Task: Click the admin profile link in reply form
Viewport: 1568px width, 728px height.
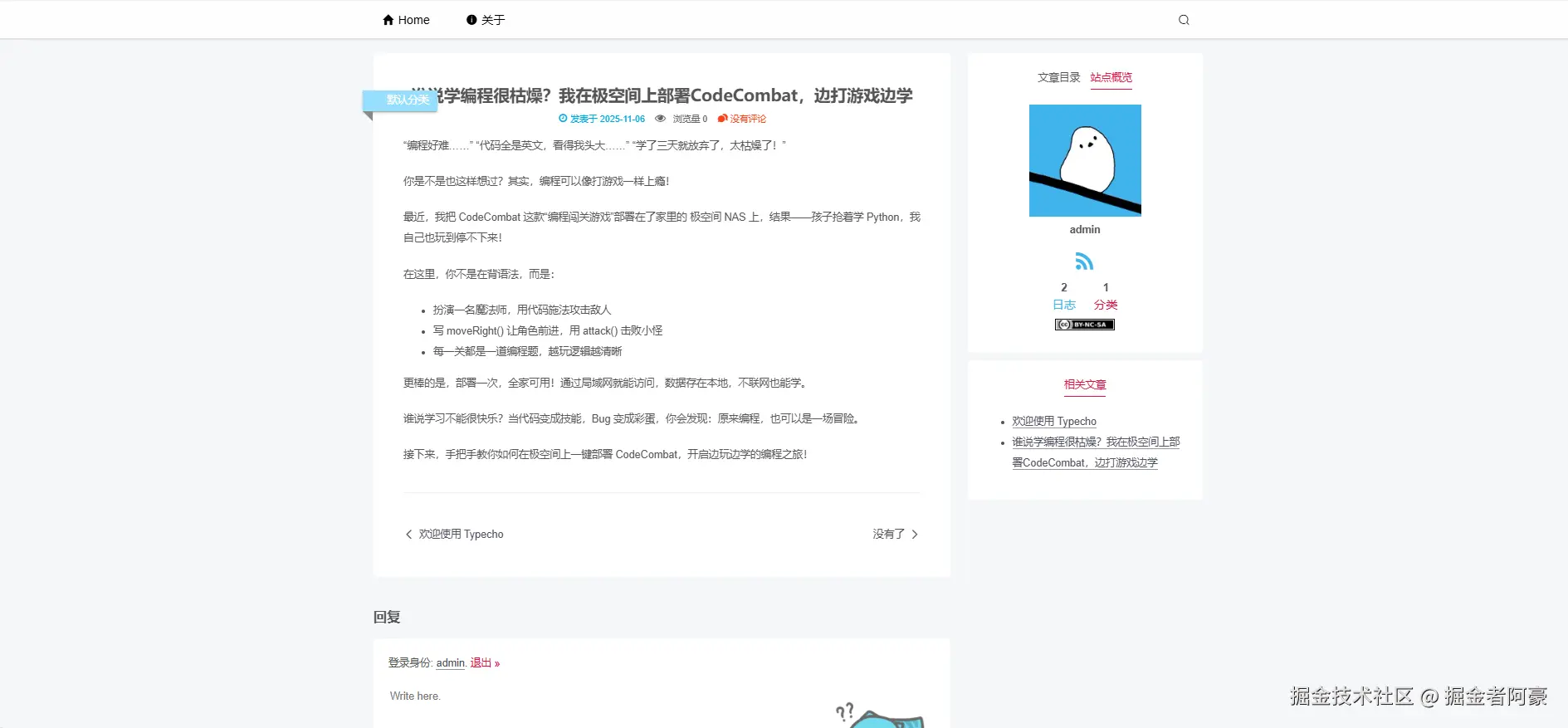Action: [450, 663]
